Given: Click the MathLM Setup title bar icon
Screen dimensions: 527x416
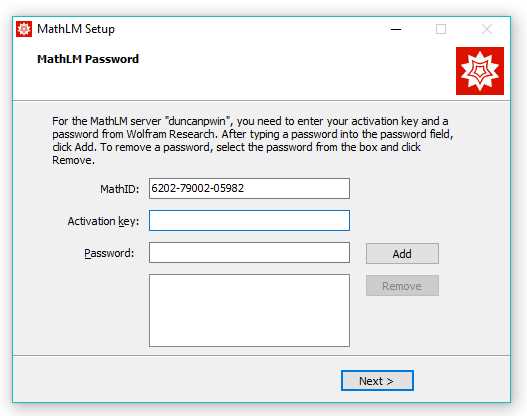Looking at the screenshot, I should 24,29.
